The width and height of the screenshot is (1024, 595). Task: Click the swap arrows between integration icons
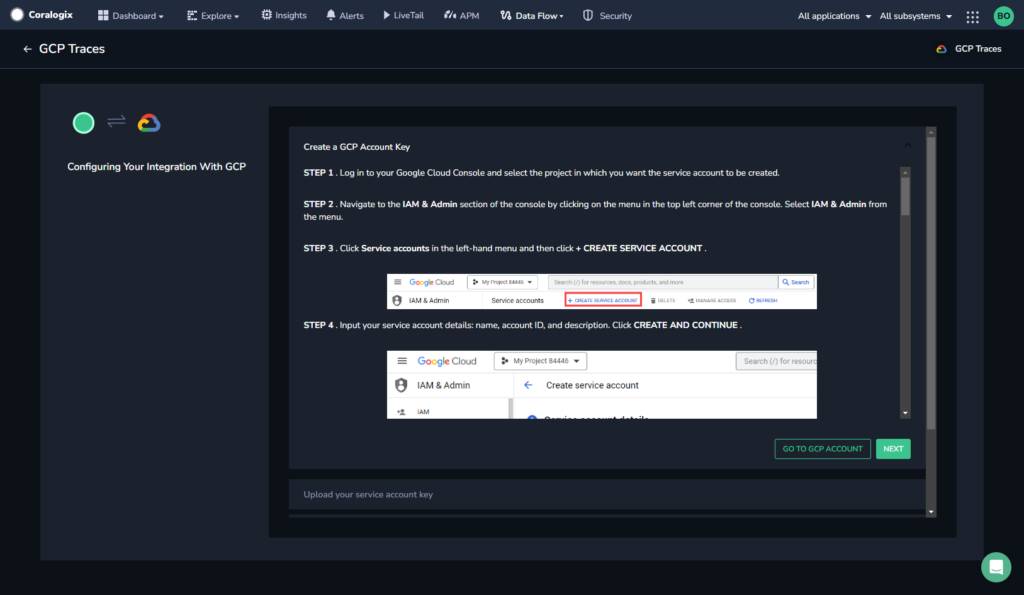[116, 121]
